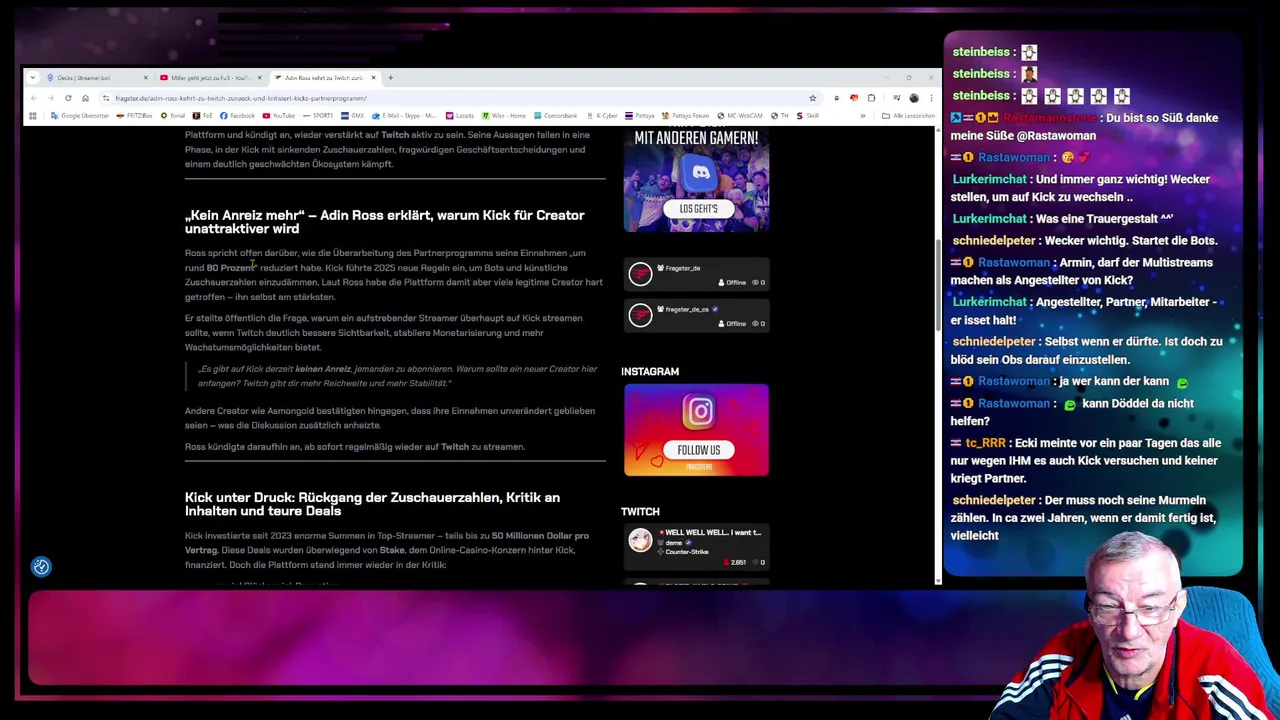The height and width of the screenshot is (720, 1280).
Task: Click heading 'Kein Anreiz mehr' Adin Ross
Action: 385,222
